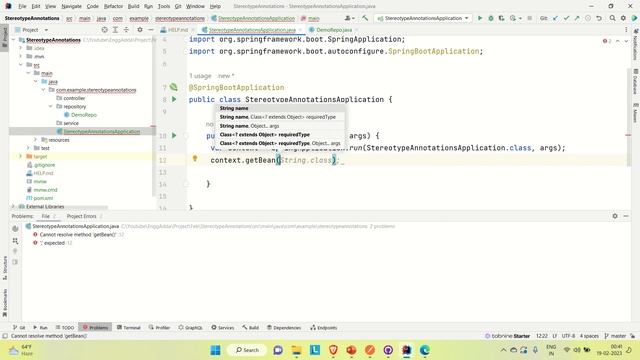Image resolution: width=640 pixels, height=360 pixels.
Task: Open Terminal tool window
Action: tap(129, 327)
